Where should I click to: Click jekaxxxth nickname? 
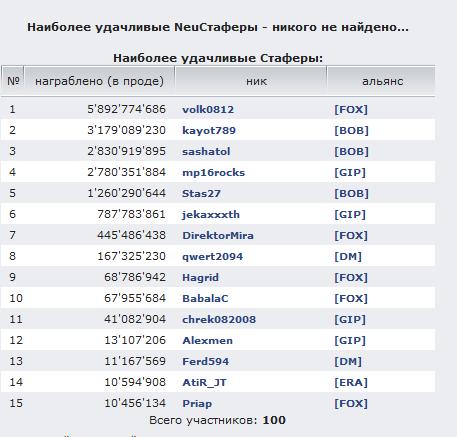pyautogui.click(x=211, y=214)
